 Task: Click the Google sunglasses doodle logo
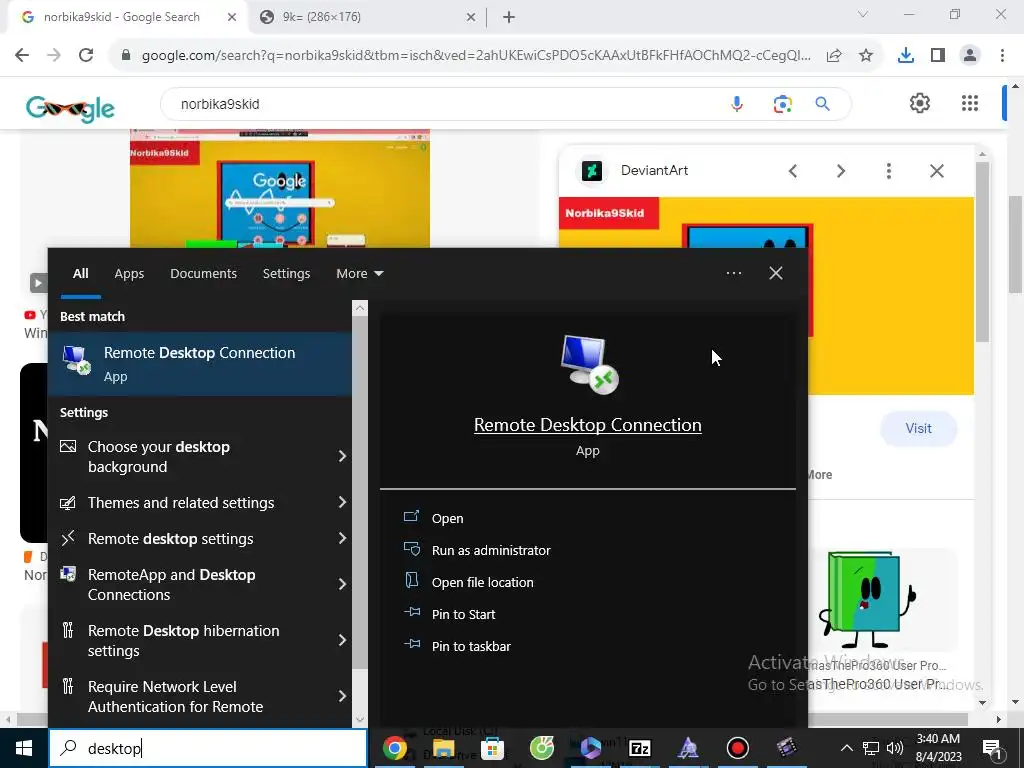tap(71, 108)
